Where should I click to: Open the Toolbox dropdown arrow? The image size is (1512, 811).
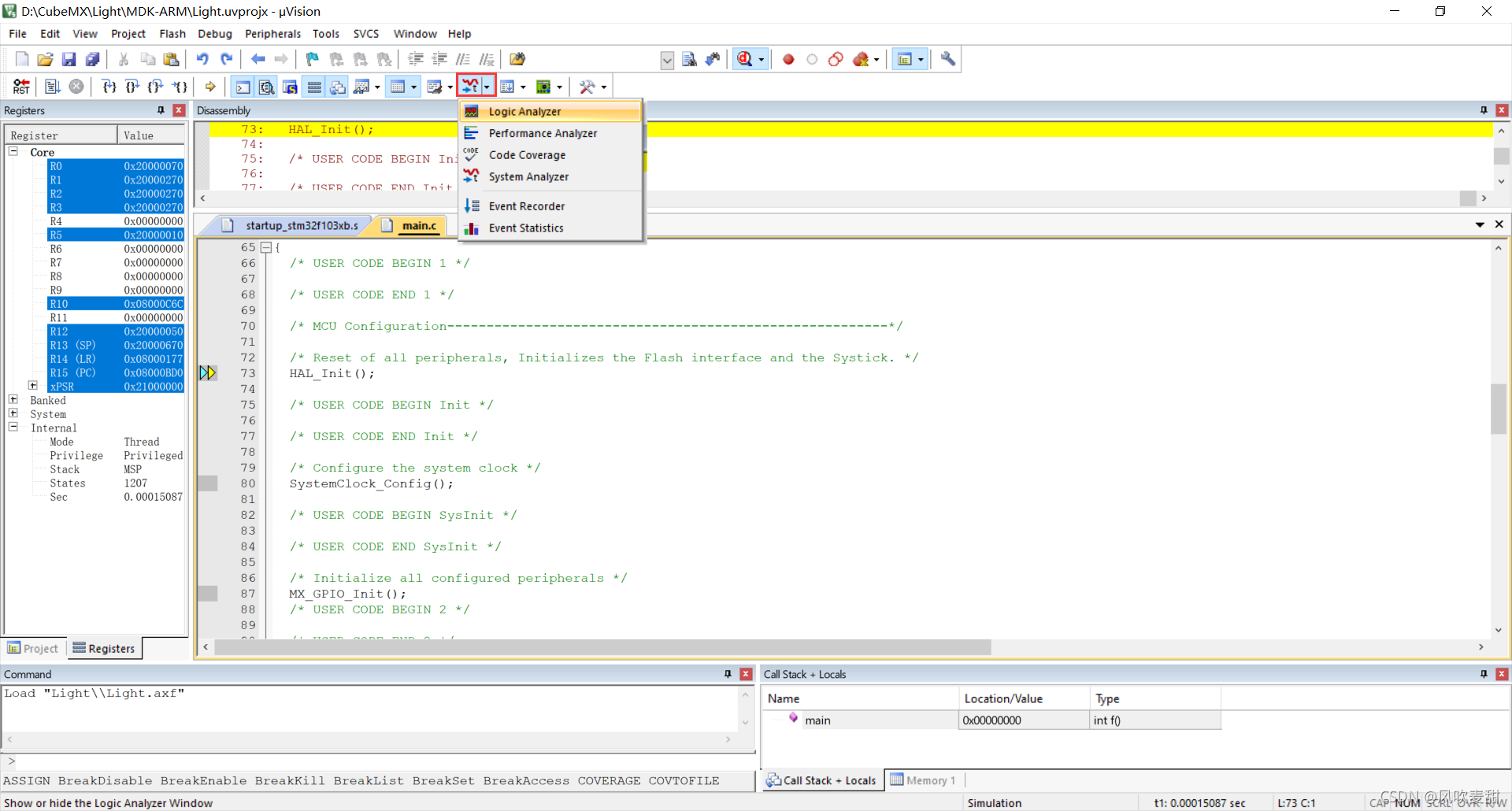pyautogui.click(x=604, y=87)
